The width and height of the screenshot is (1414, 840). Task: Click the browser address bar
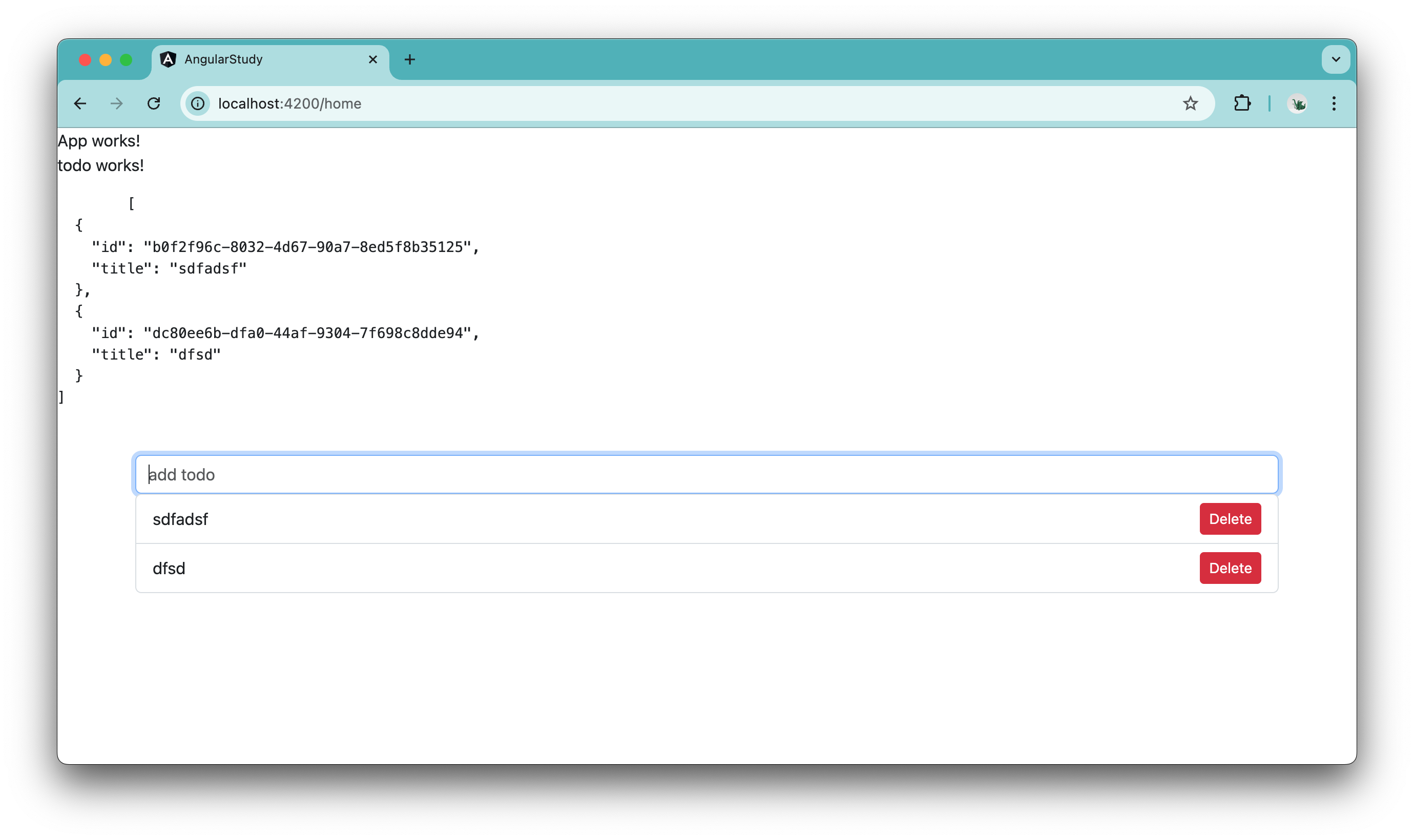pyautogui.click(x=509, y=103)
